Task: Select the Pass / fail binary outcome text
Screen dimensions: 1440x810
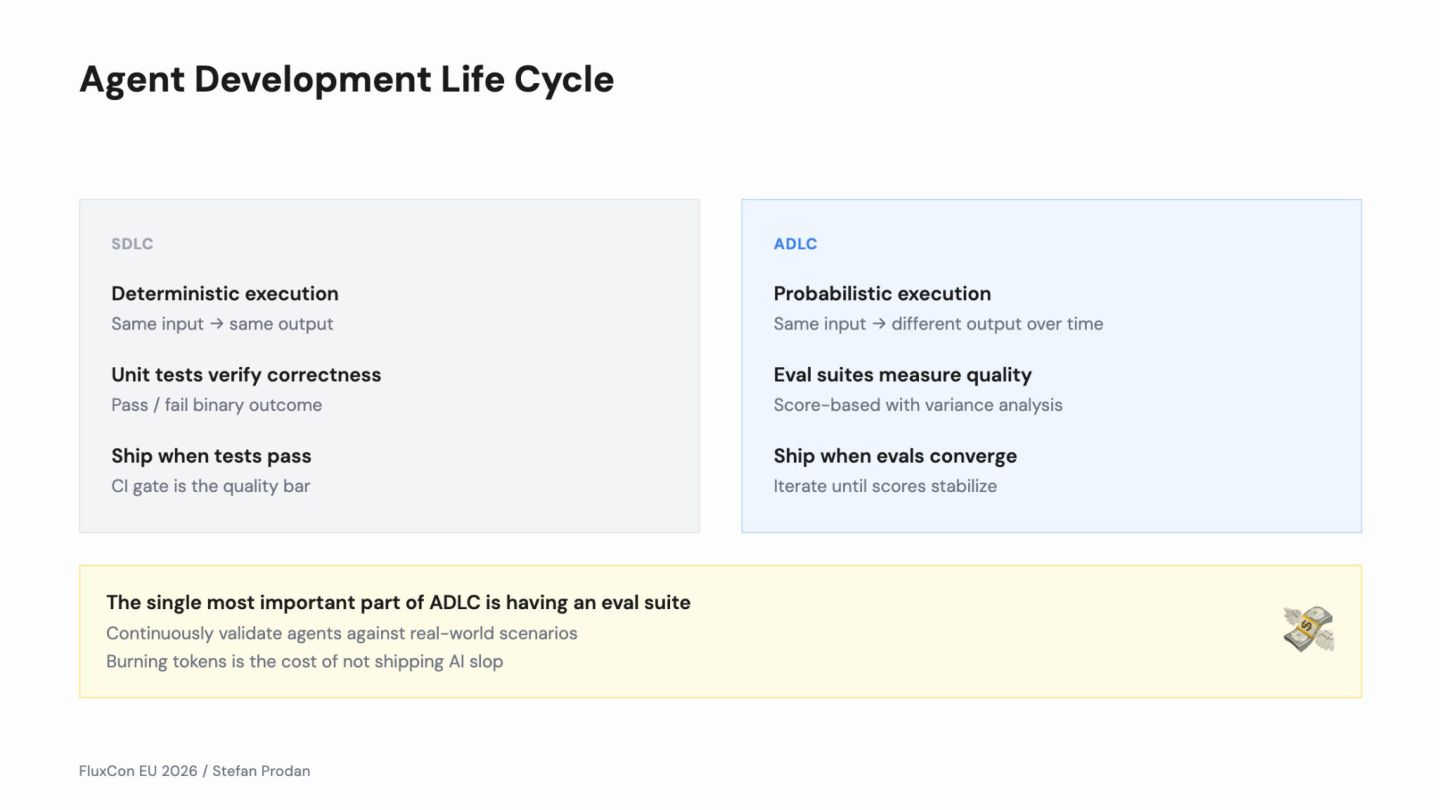Action: (x=216, y=405)
